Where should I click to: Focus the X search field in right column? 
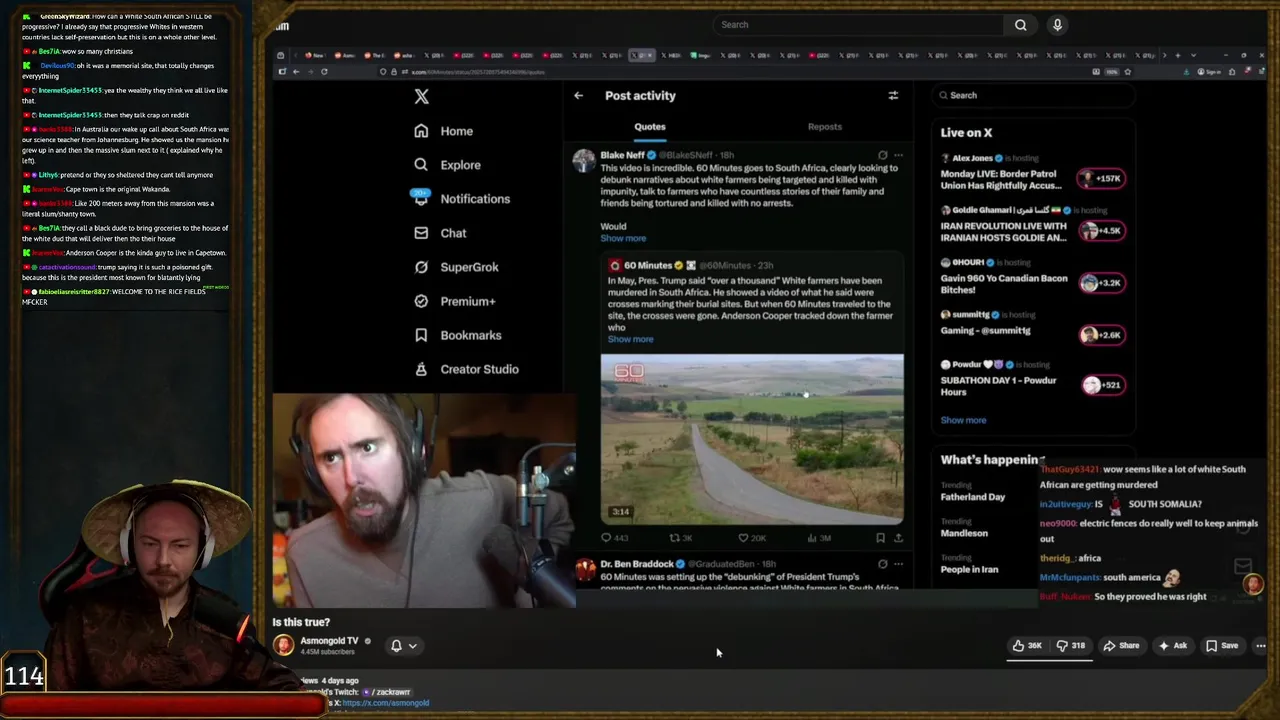pos(1033,96)
